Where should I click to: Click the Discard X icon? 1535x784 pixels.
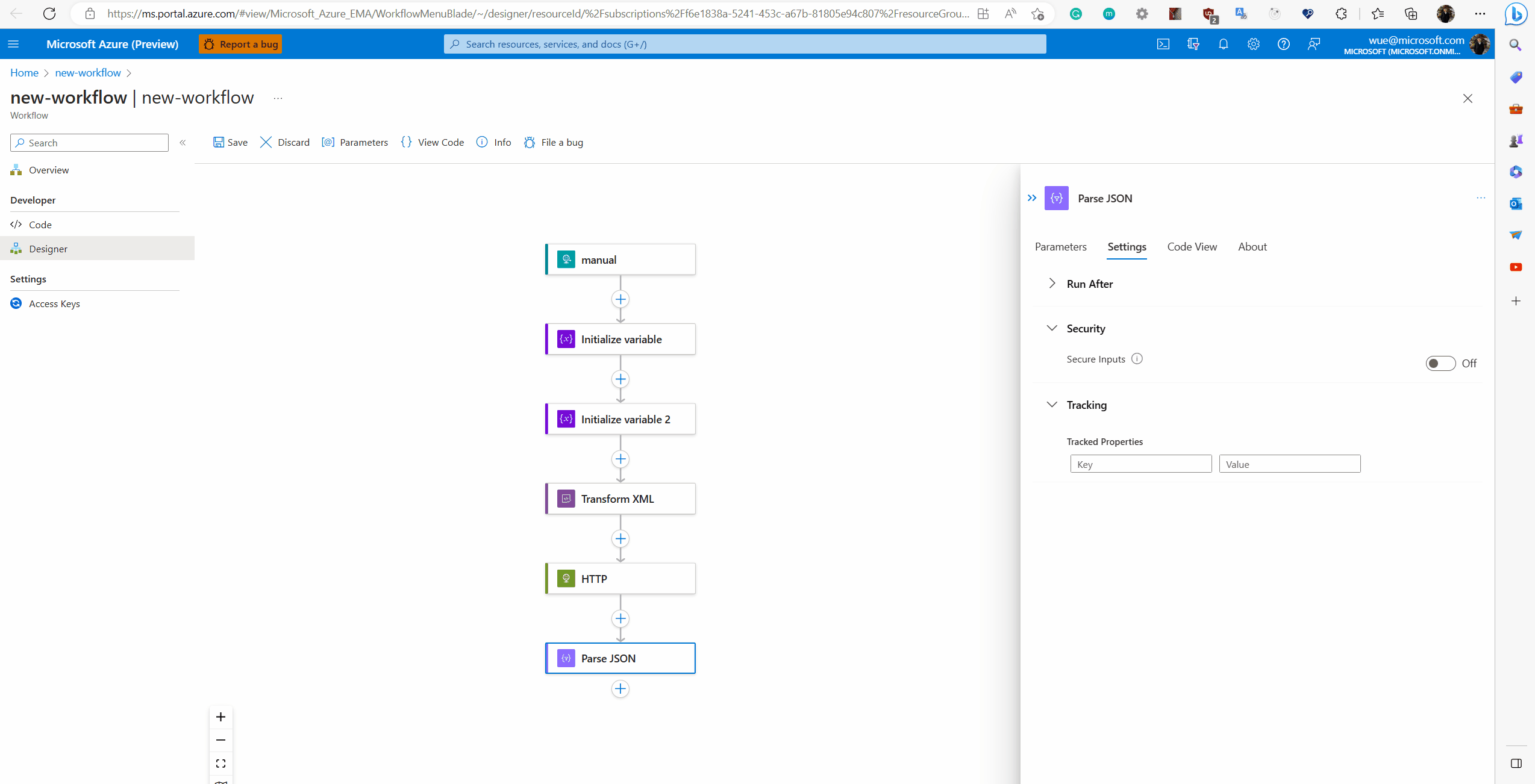(266, 142)
